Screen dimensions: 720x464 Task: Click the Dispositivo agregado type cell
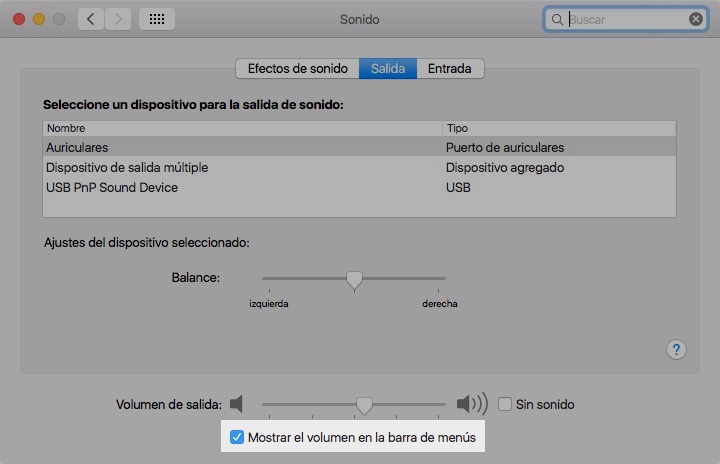(x=505, y=168)
